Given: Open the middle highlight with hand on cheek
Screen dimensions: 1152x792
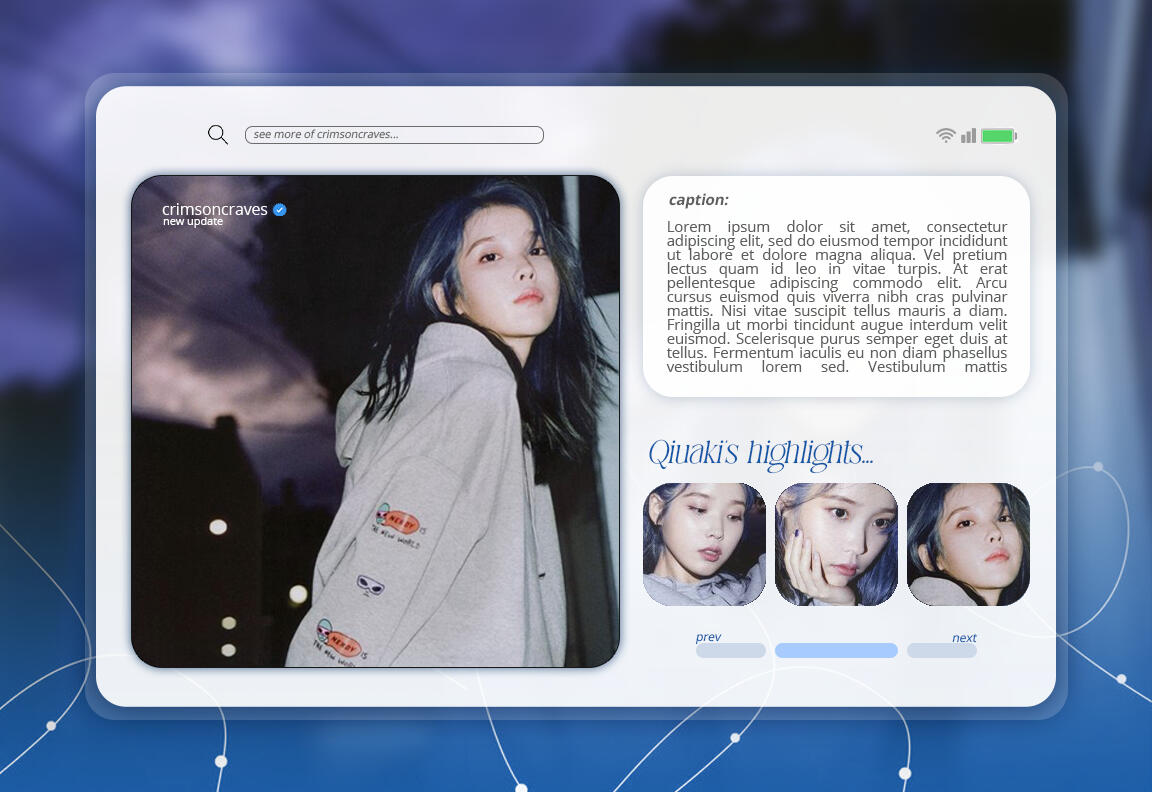Looking at the screenshot, I should click(x=836, y=544).
